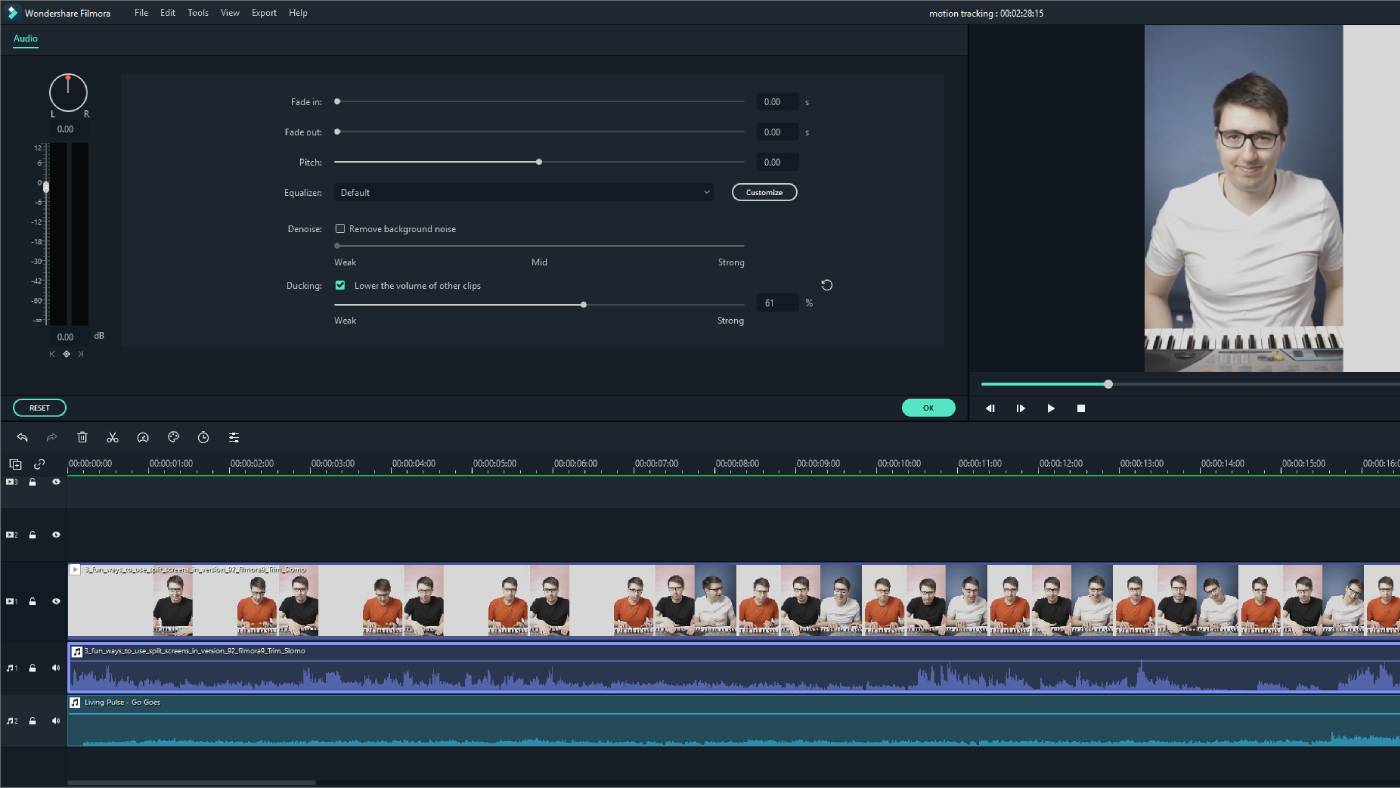Screen dimensions: 1400x788
Task: Mute audio track 2 with the speaker icon
Action: tap(56, 720)
